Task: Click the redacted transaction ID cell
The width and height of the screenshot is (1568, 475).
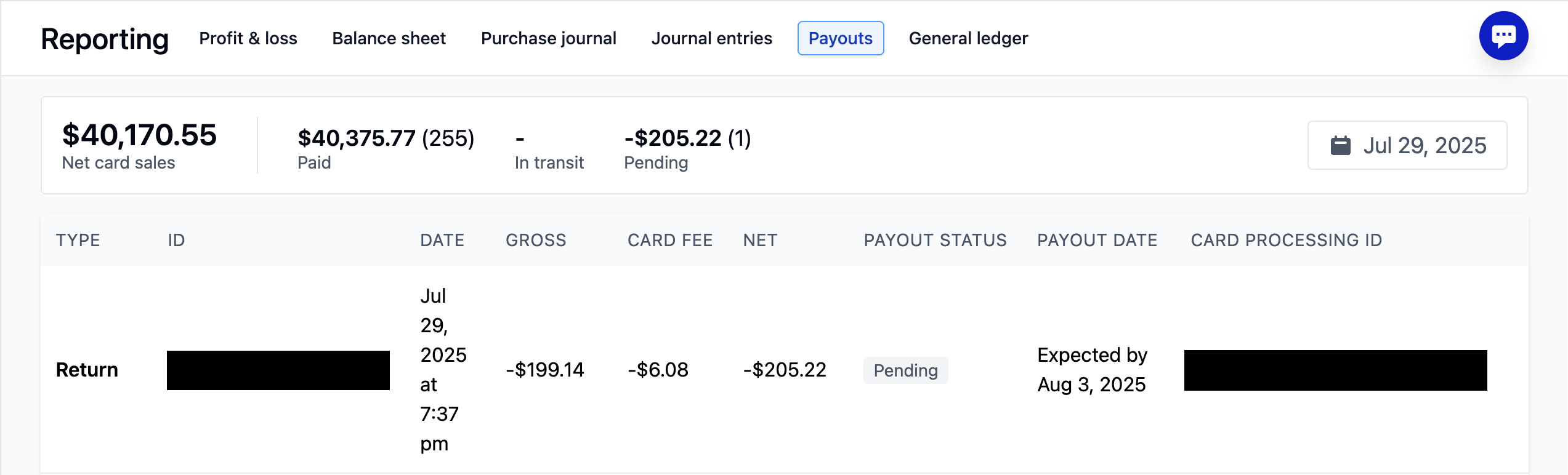Action: 278,370
